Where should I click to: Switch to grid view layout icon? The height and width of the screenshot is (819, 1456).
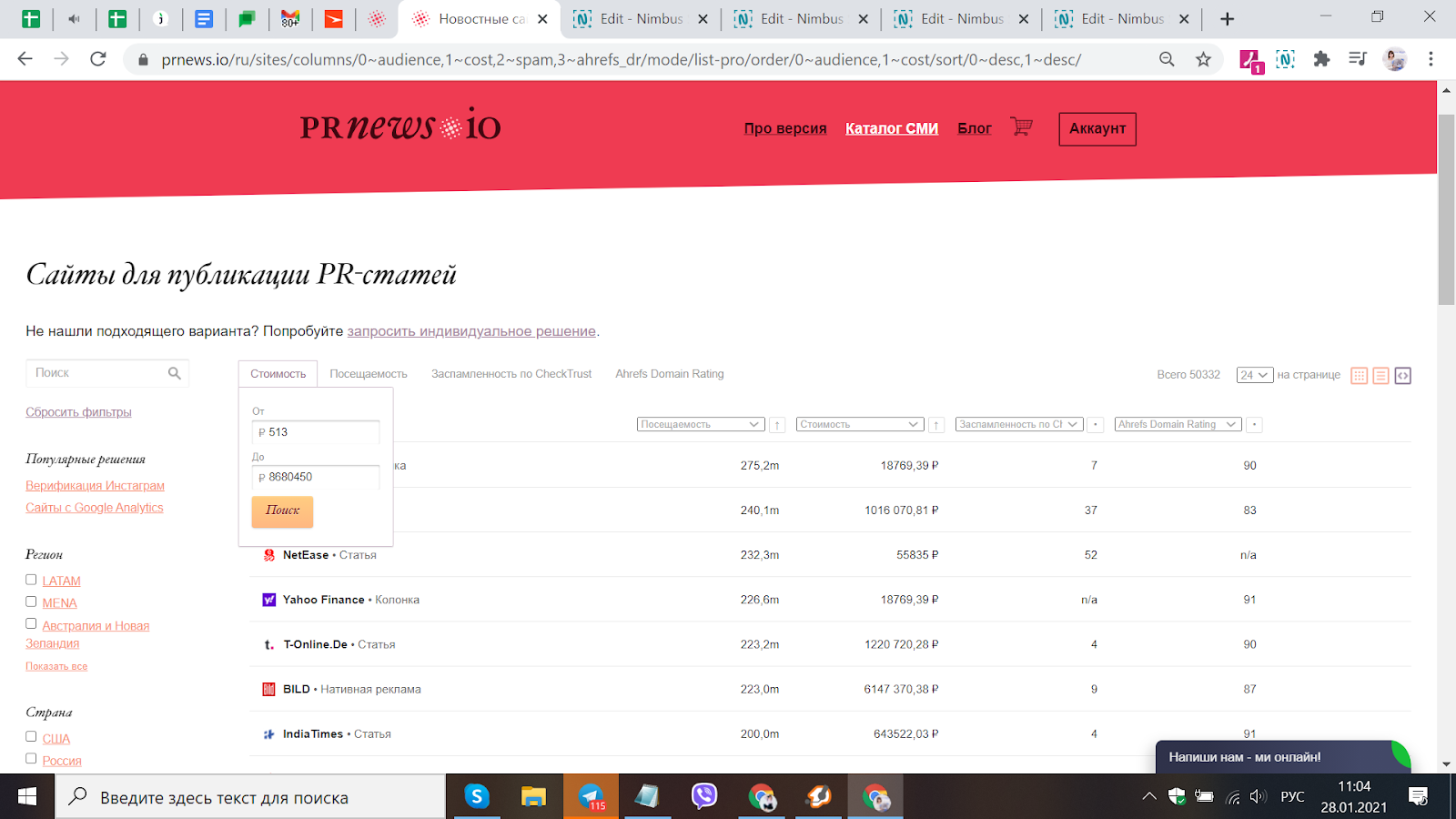tap(1360, 376)
